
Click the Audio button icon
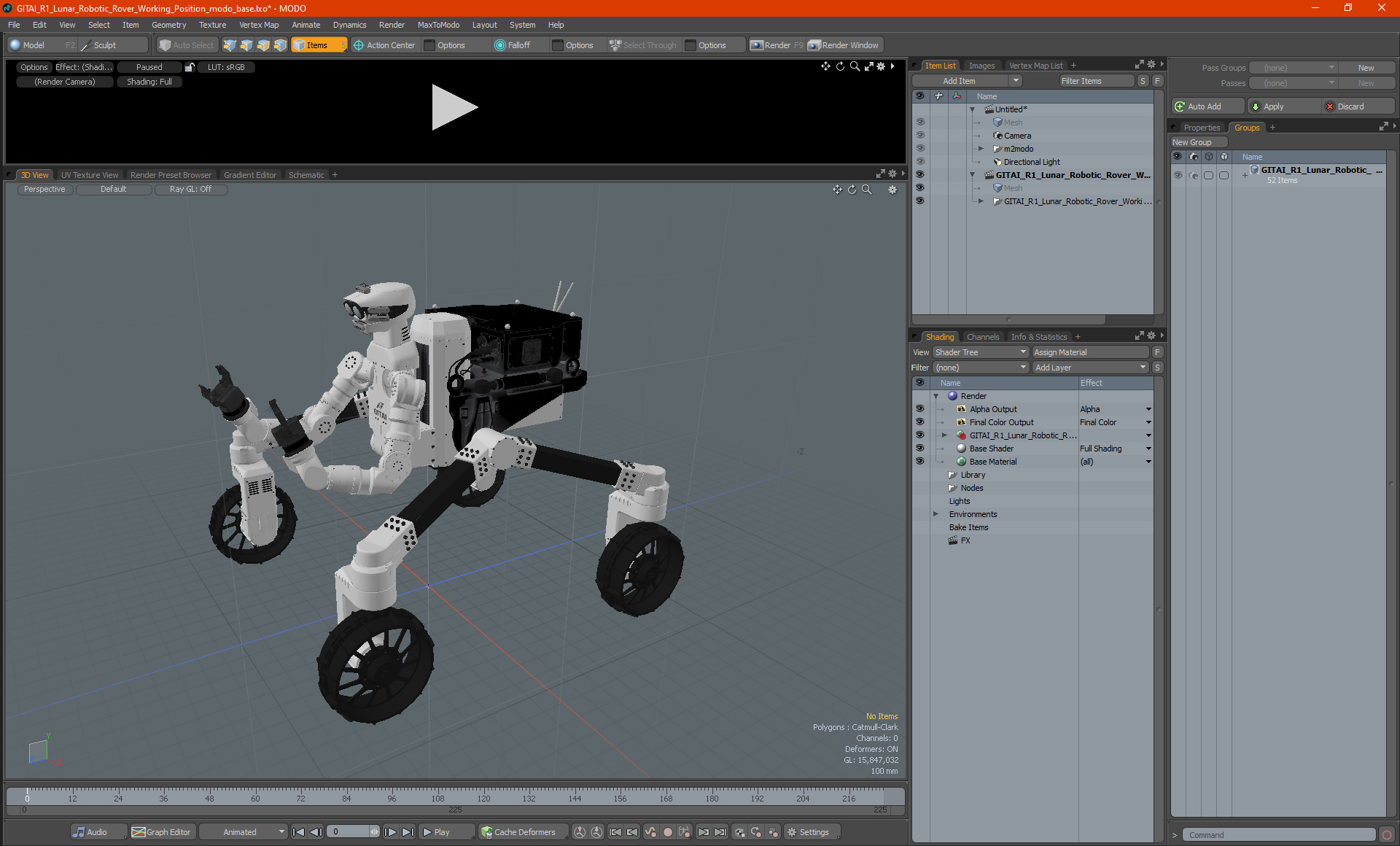pos(79,832)
